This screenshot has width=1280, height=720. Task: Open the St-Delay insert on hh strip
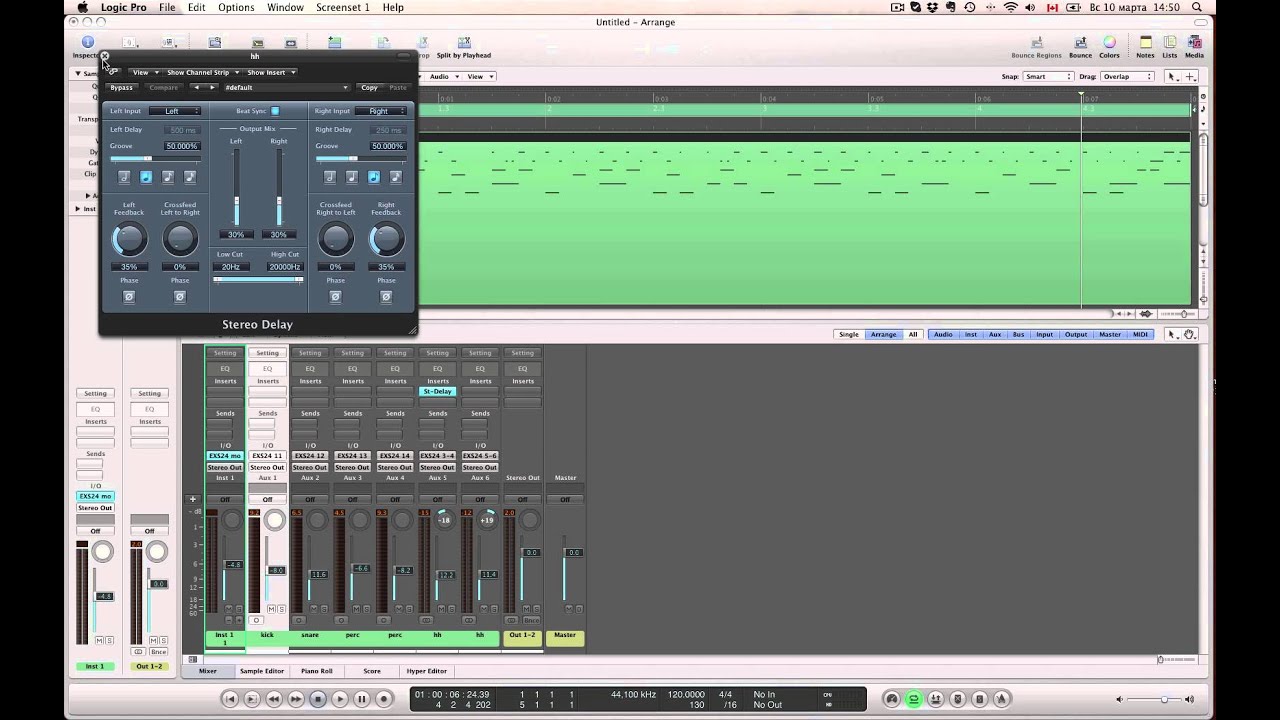438,391
